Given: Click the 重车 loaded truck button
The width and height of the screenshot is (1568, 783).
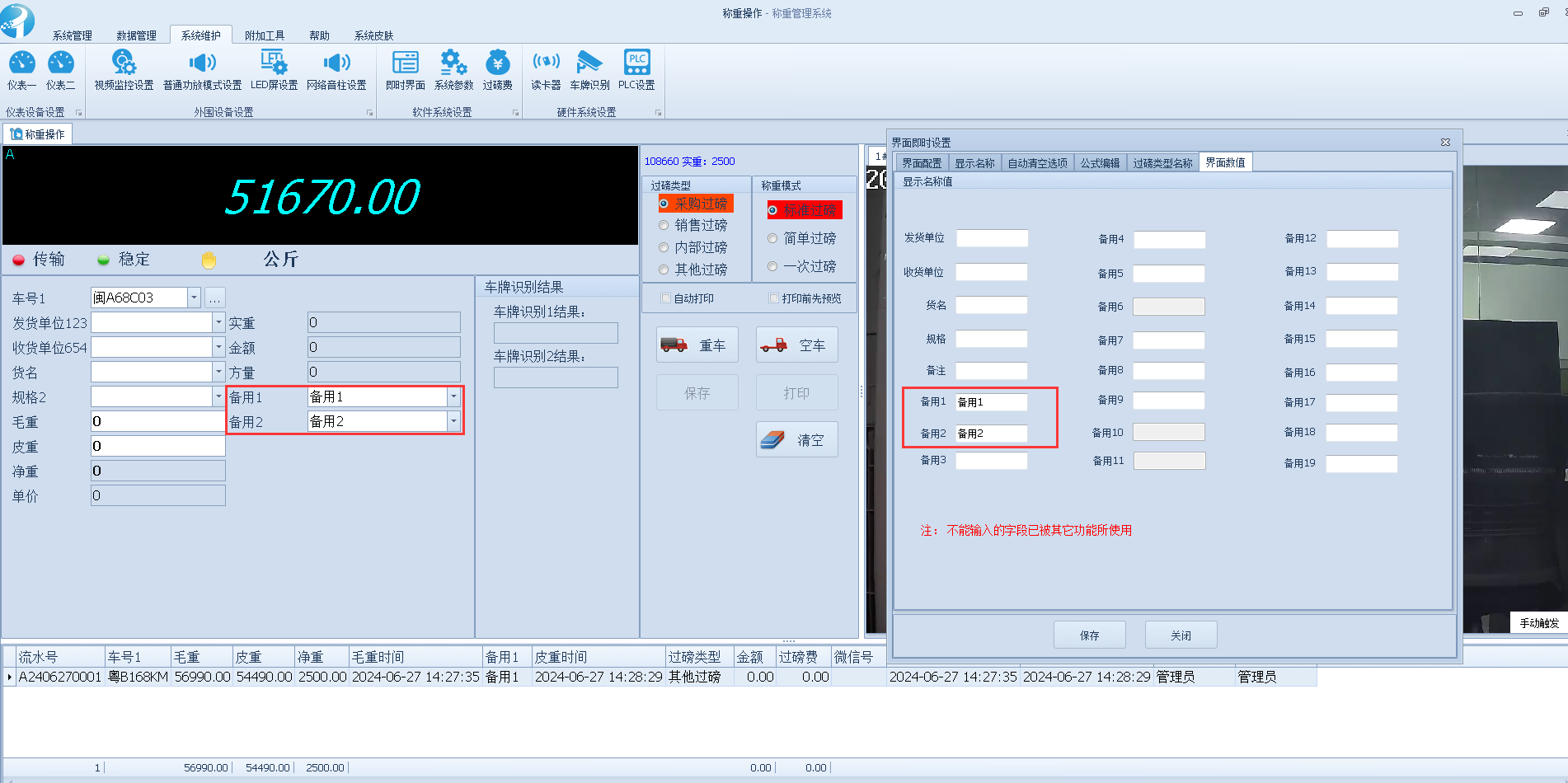Looking at the screenshot, I should [697, 345].
